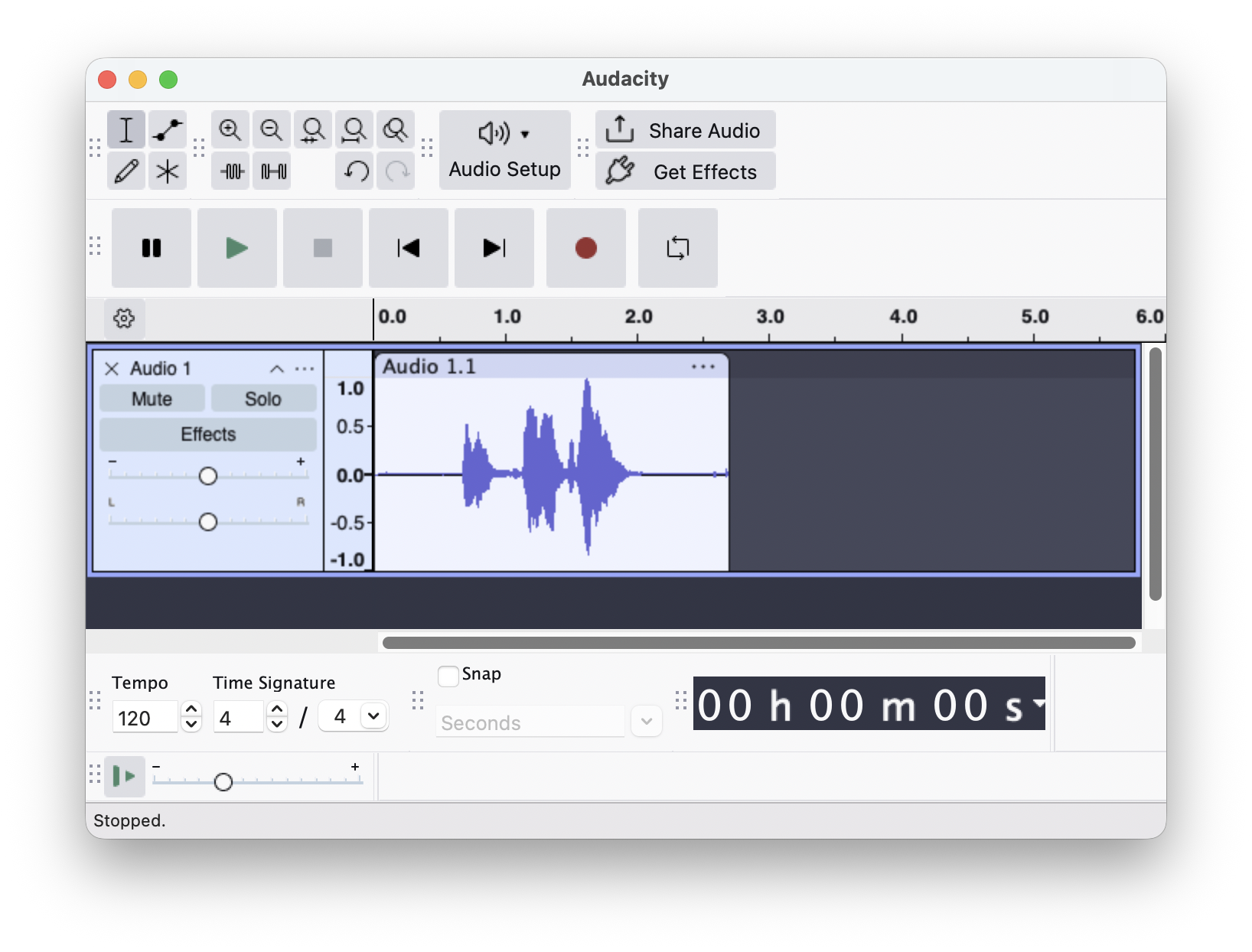Solo the Audio 1 track
This screenshot has height=952, width=1252.
pos(263,399)
